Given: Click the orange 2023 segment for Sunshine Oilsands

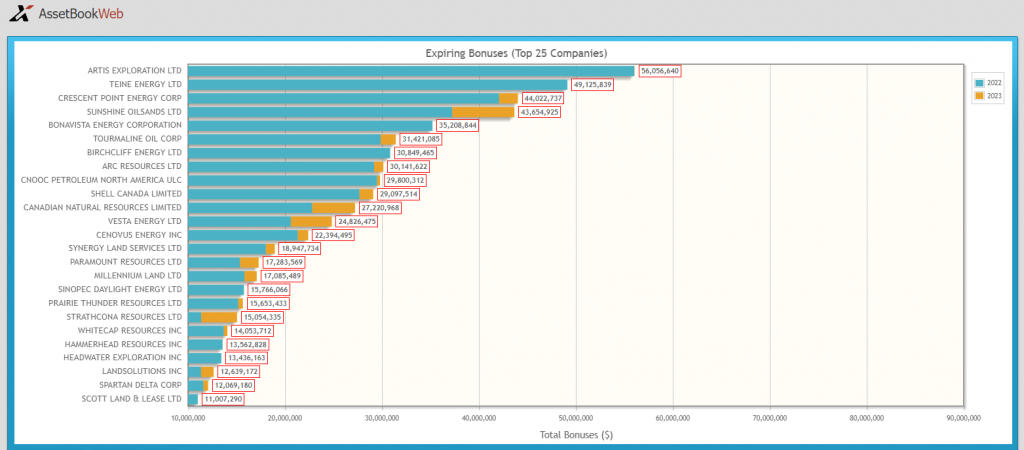Looking at the screenshot, I should [x=483, y=112].
